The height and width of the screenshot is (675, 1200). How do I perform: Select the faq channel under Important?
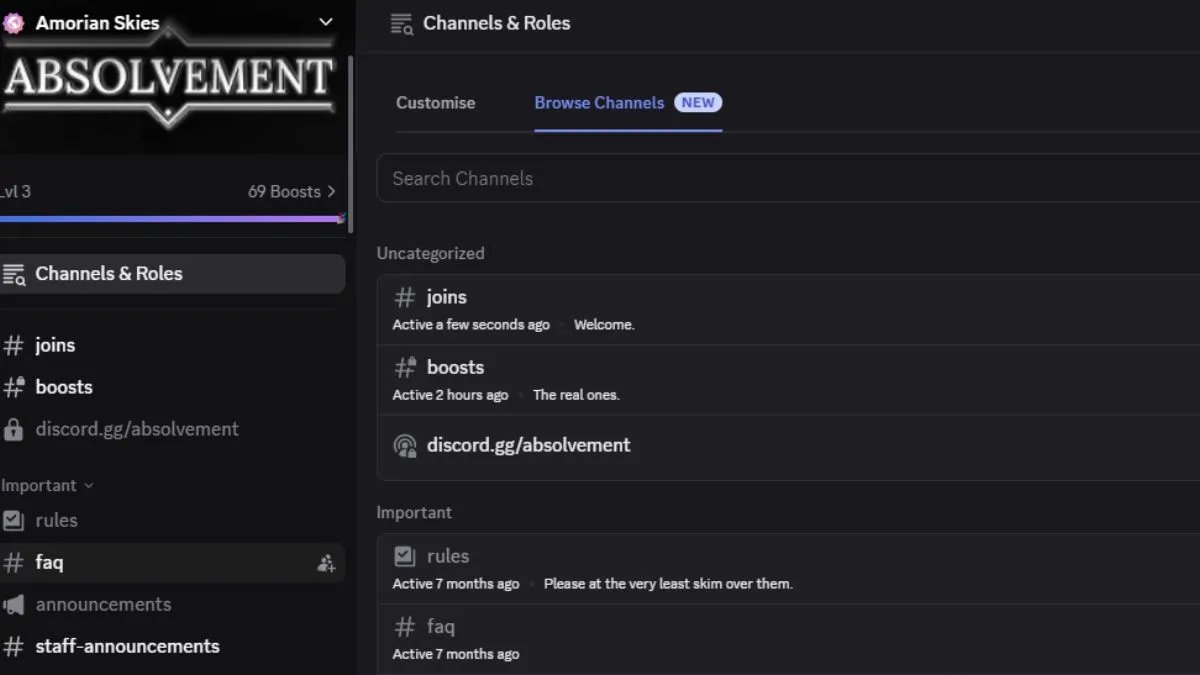49,562
